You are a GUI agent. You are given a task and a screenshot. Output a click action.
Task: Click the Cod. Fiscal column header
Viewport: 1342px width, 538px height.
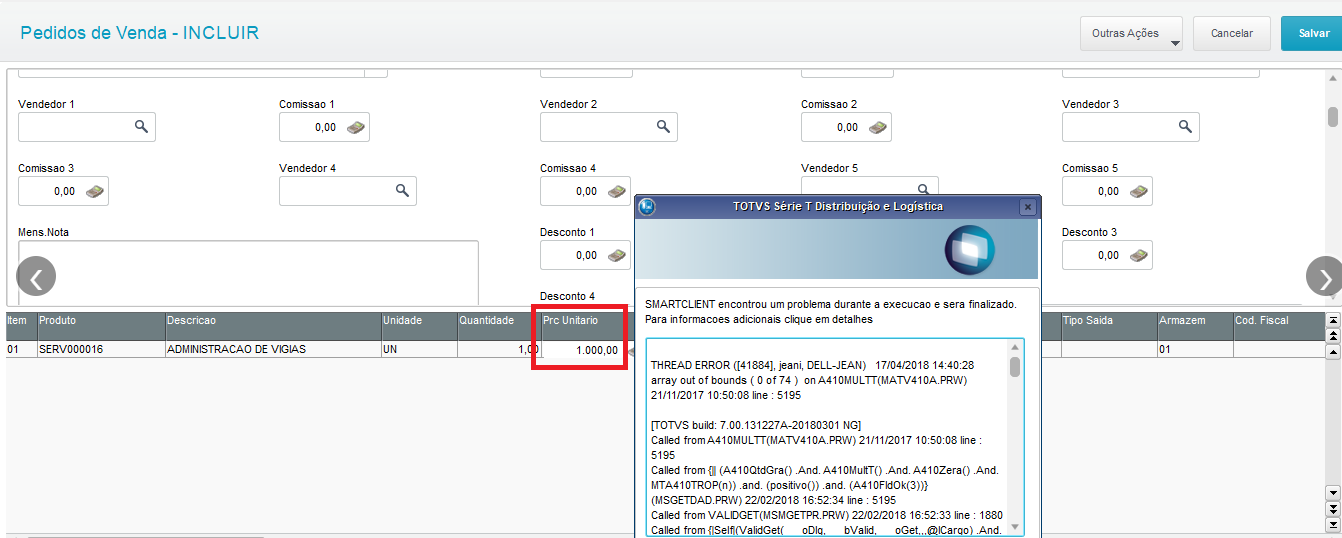(x=1277, y=327)
